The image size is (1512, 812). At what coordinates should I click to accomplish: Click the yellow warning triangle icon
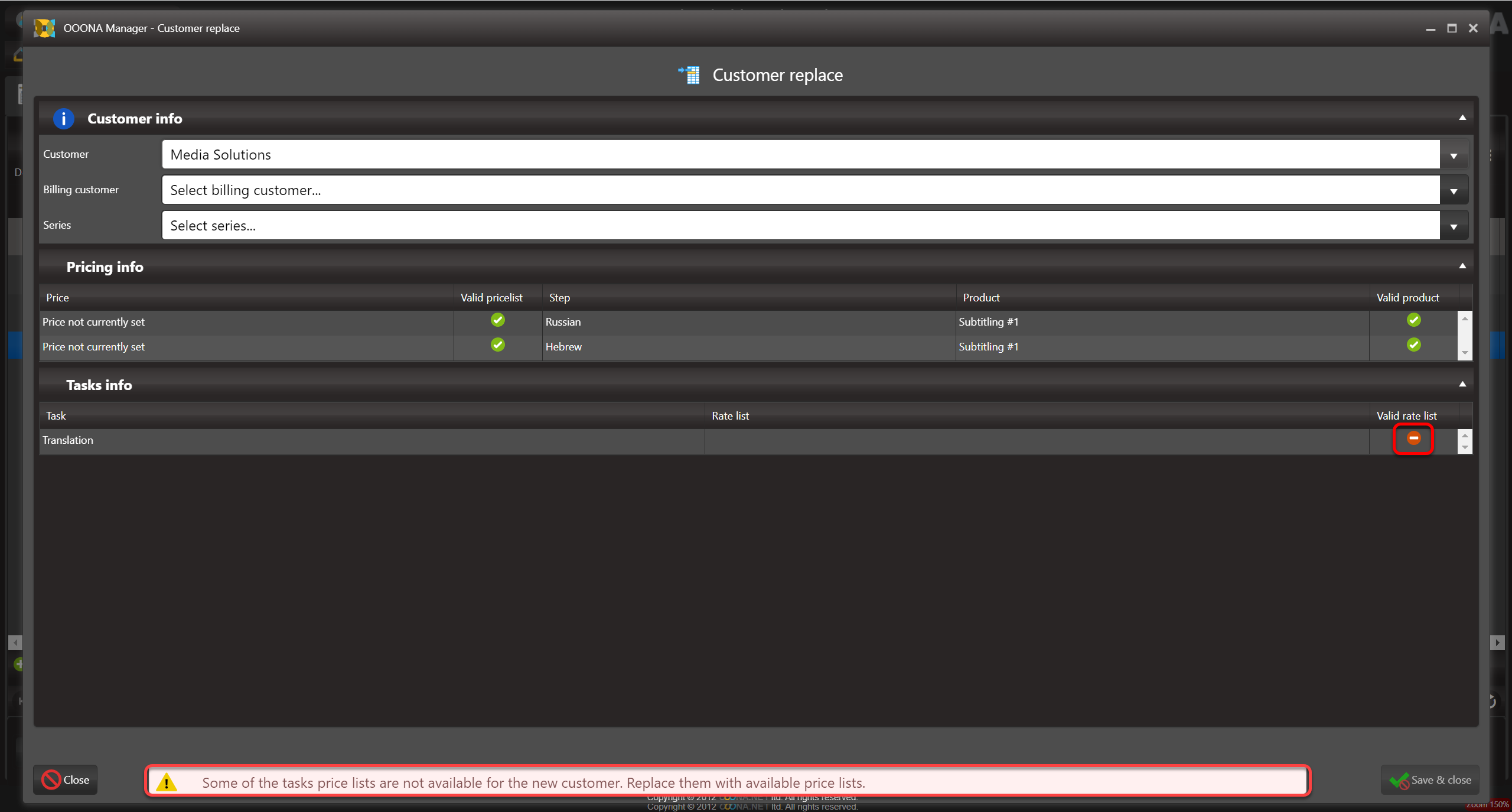point(167,782)
